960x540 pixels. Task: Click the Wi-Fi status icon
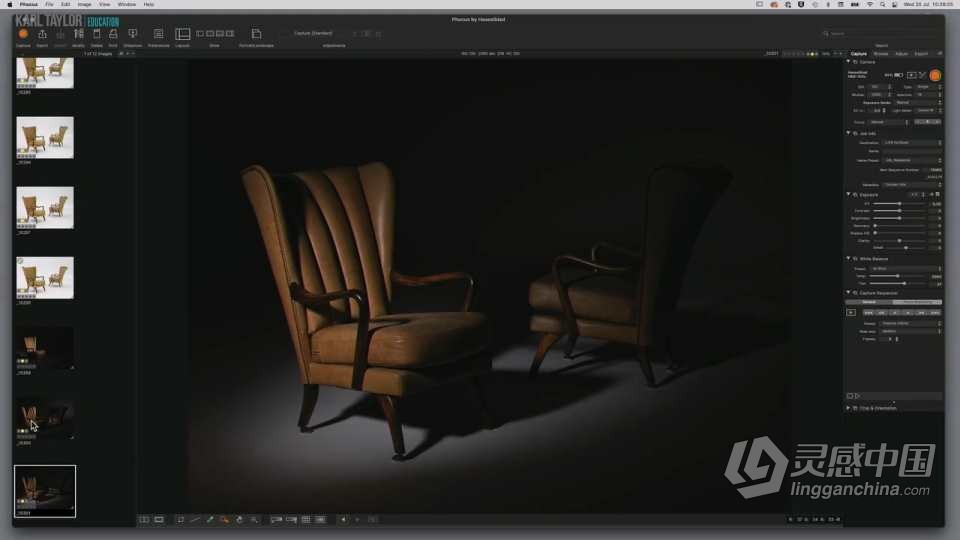[870, 4]
